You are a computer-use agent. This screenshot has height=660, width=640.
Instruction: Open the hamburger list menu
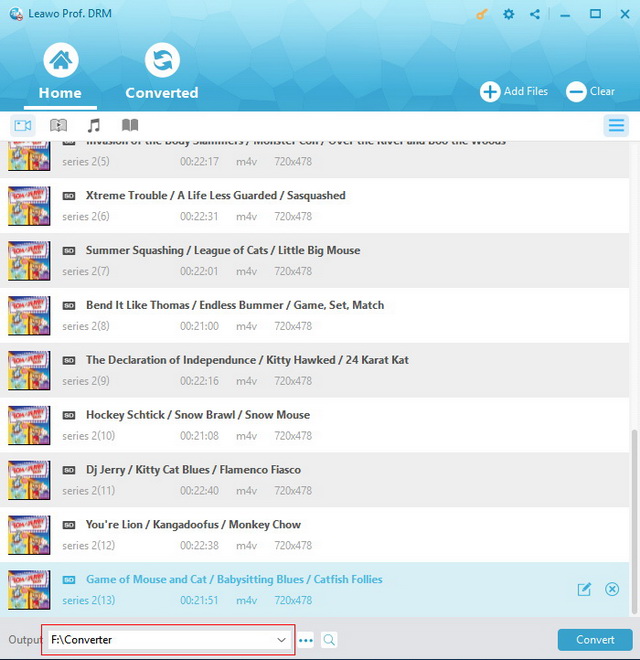[616, 125]
